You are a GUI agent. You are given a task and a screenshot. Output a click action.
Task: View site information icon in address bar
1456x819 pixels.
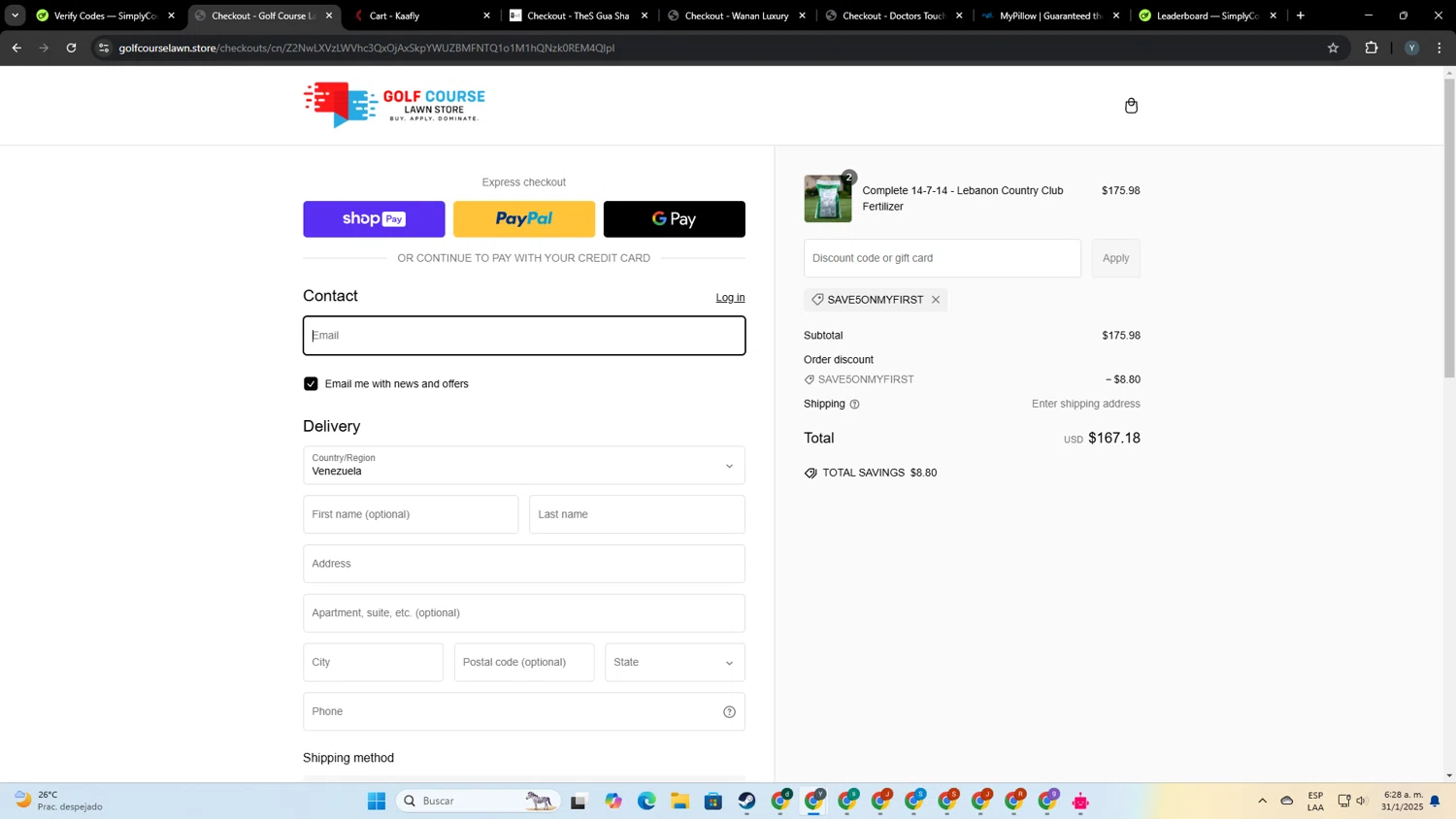[x=104, y=48]
